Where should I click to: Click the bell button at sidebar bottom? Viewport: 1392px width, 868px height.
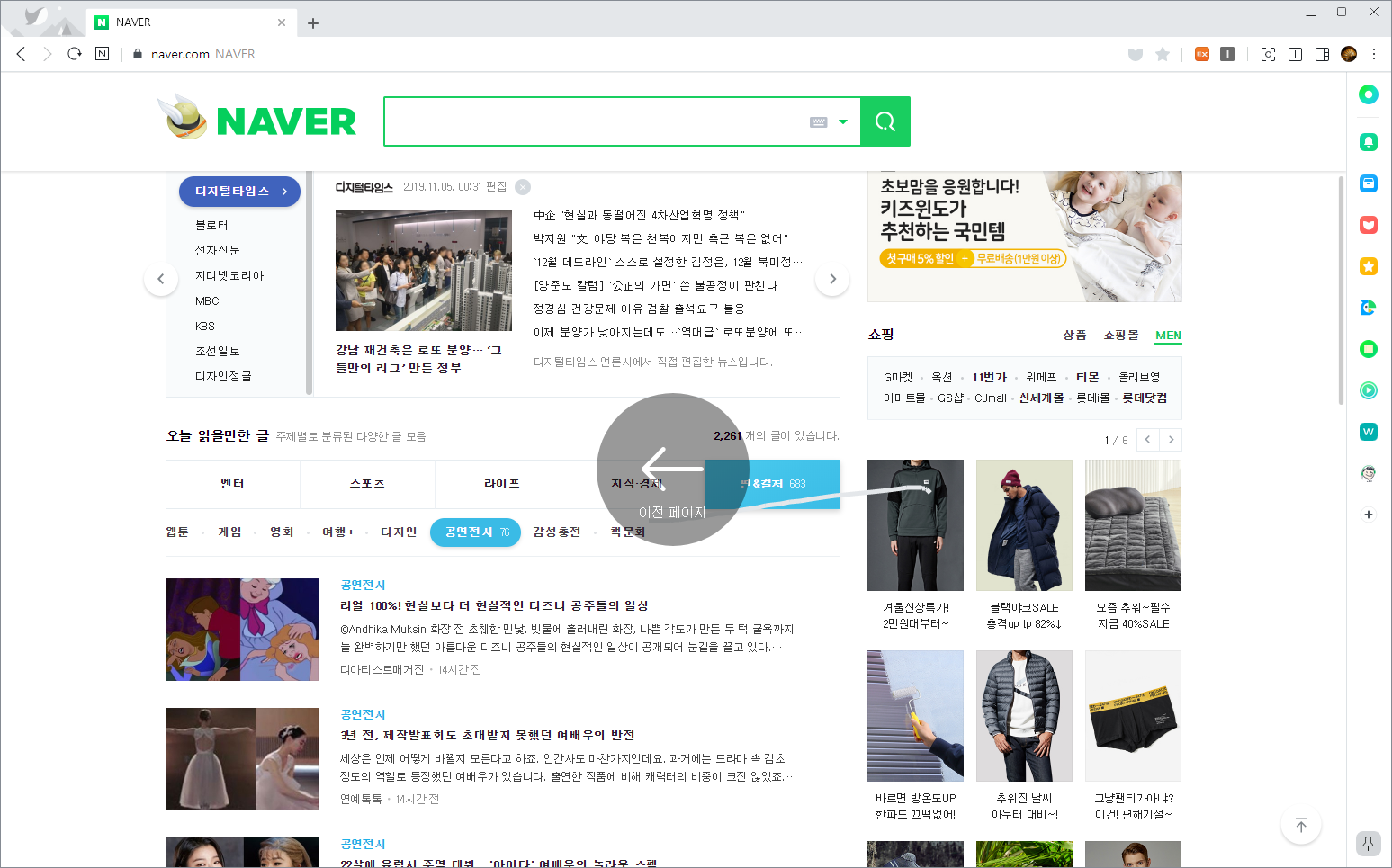pyautogui.click(x=1368, y=843)
